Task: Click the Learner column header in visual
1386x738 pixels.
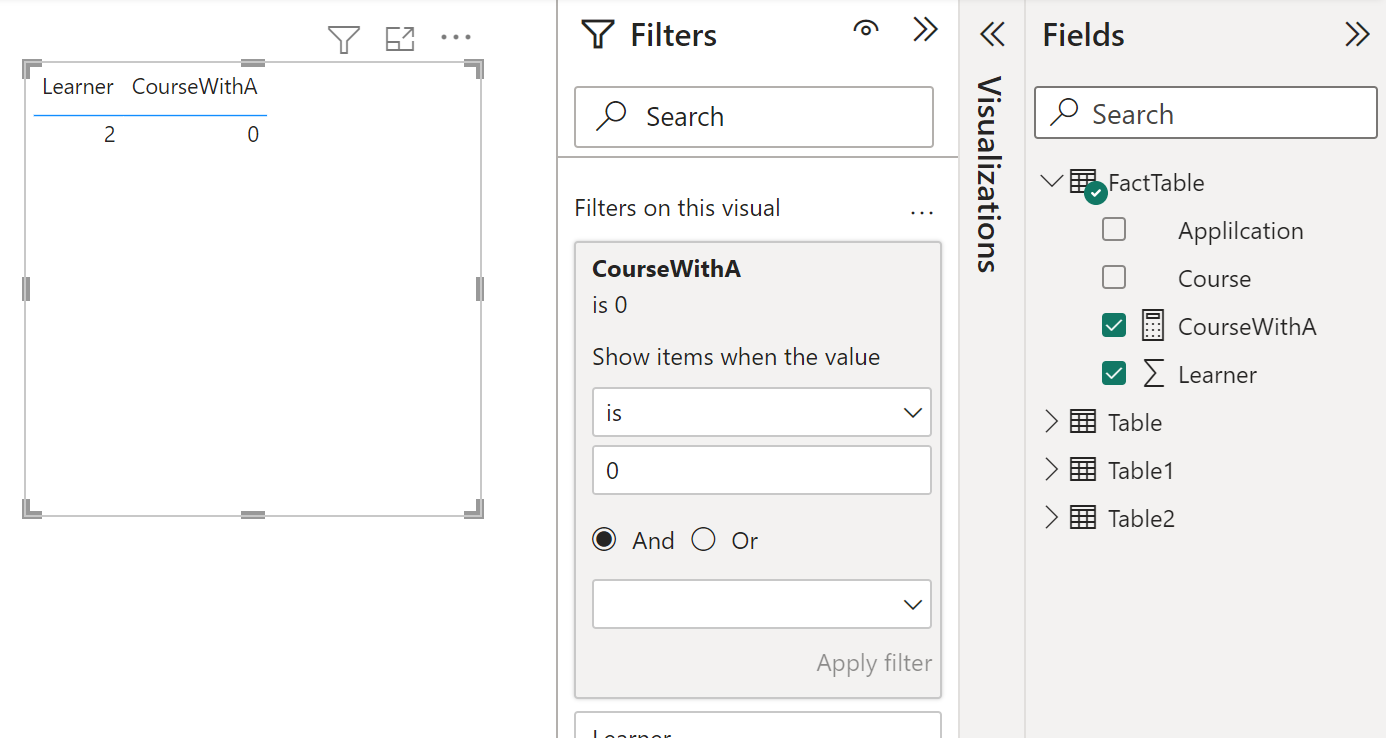Action: point(77,87)
